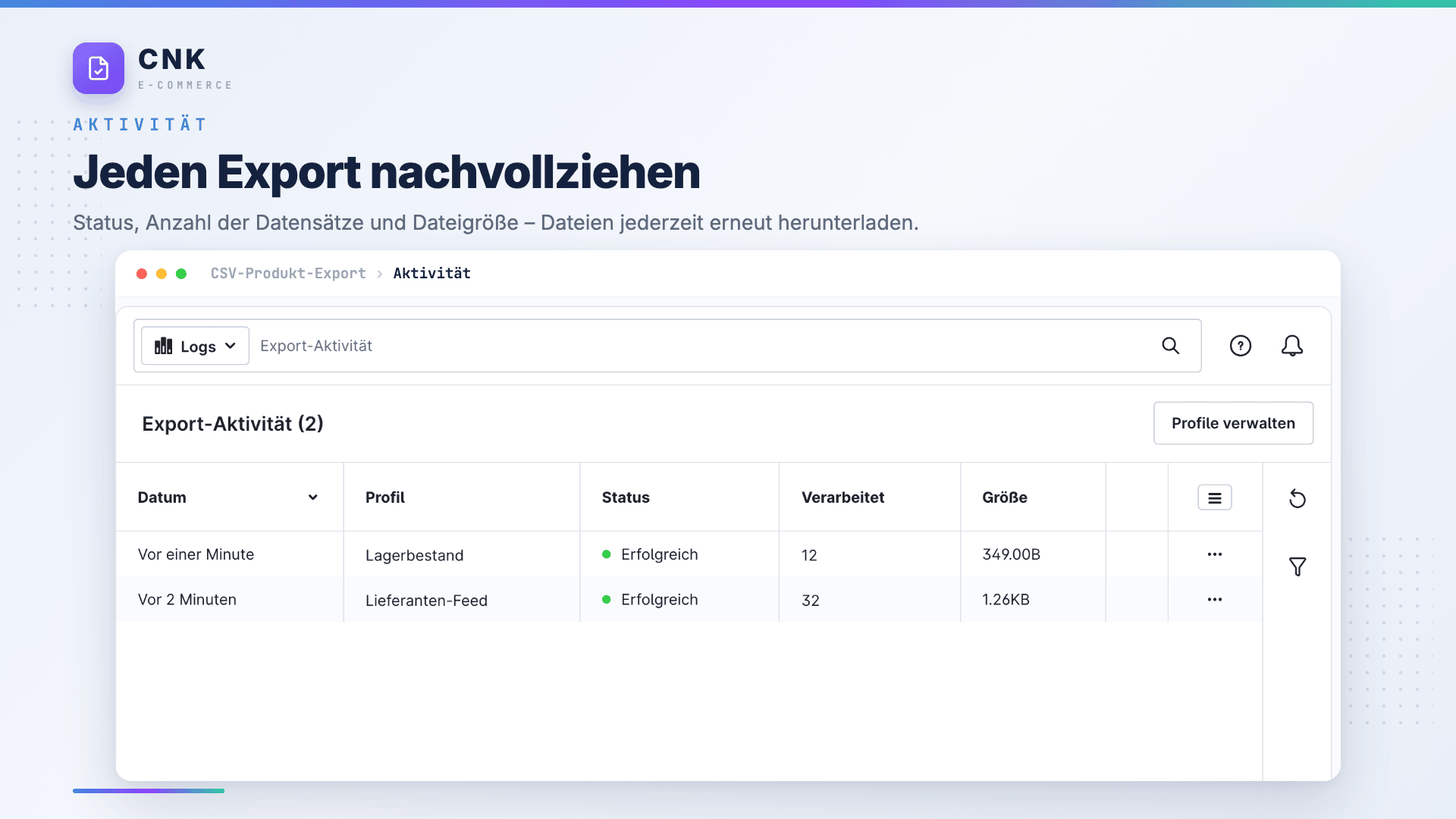
Task: Open the column settings list icon
Action: (1215, 498)
